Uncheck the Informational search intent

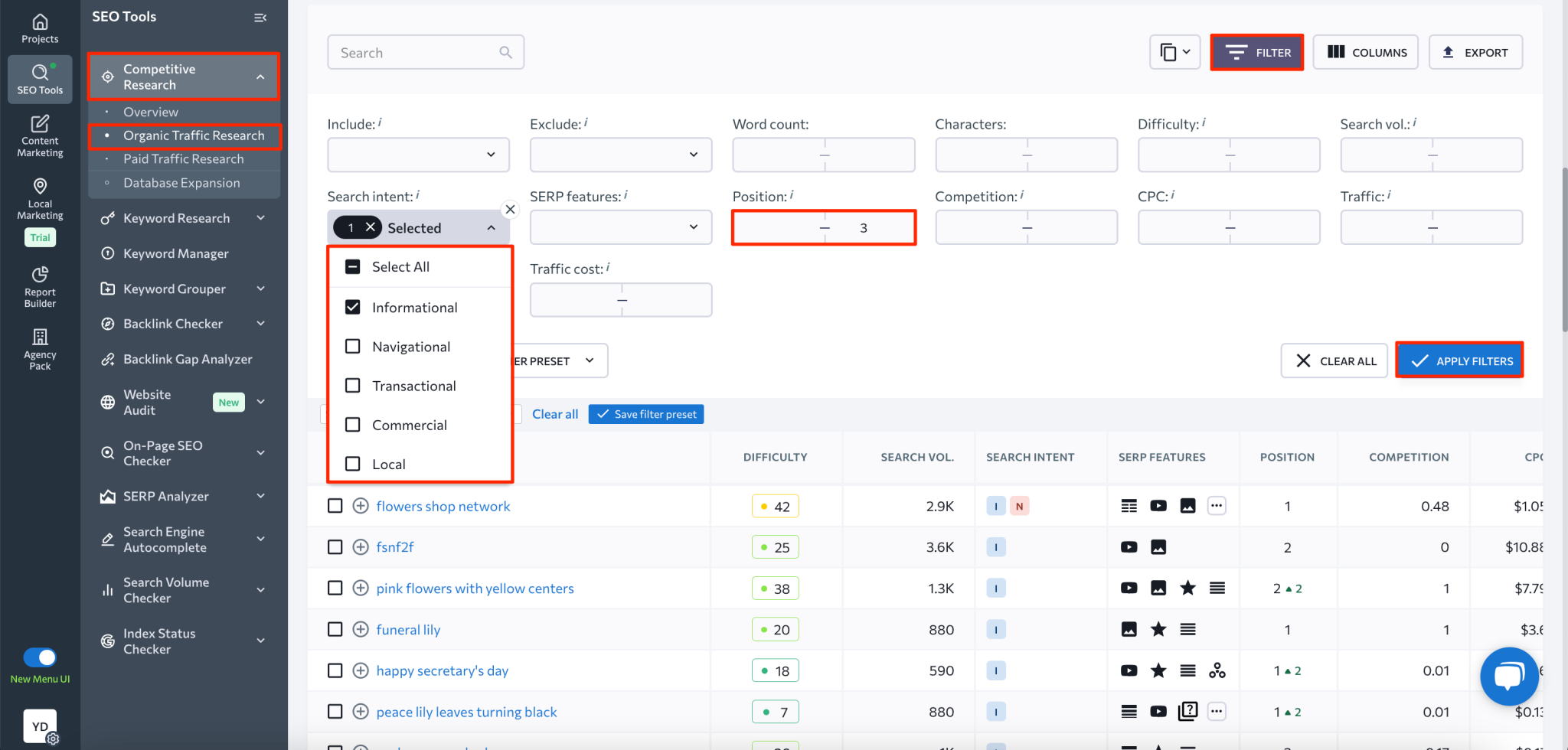(352, 307)
